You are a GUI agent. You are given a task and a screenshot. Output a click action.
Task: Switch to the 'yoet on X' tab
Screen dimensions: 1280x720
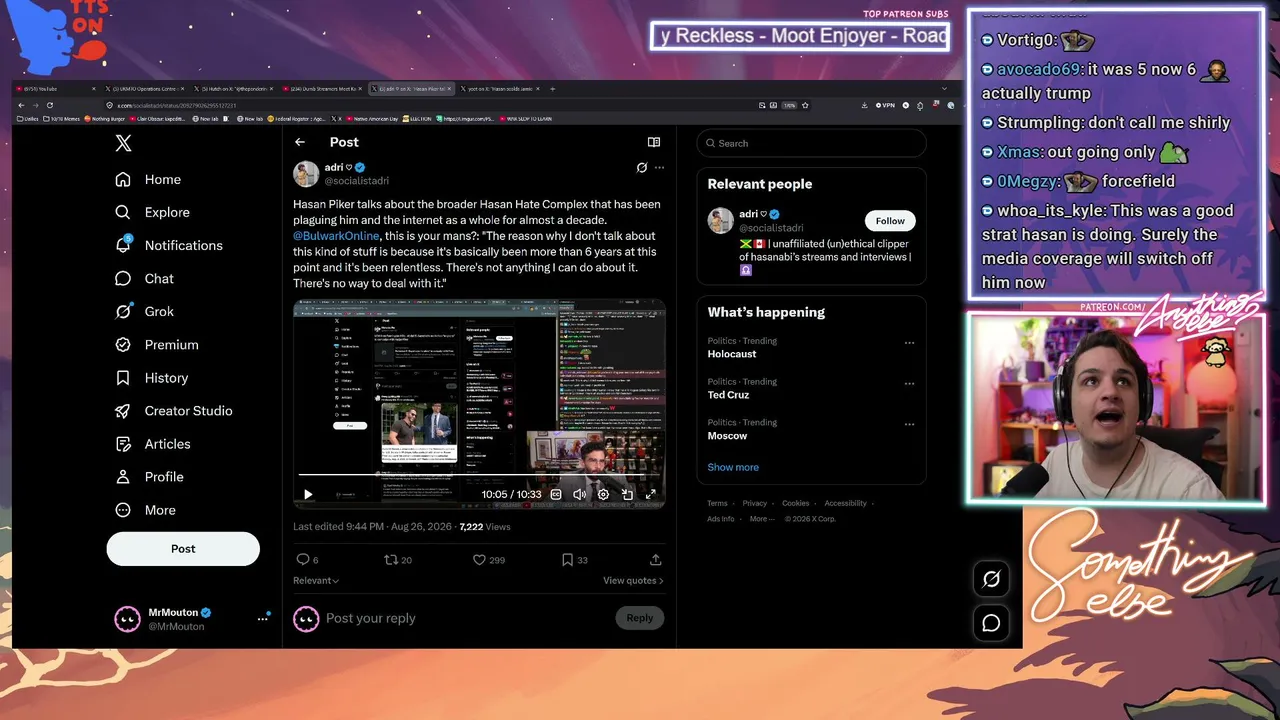click(x=500, y=89)
